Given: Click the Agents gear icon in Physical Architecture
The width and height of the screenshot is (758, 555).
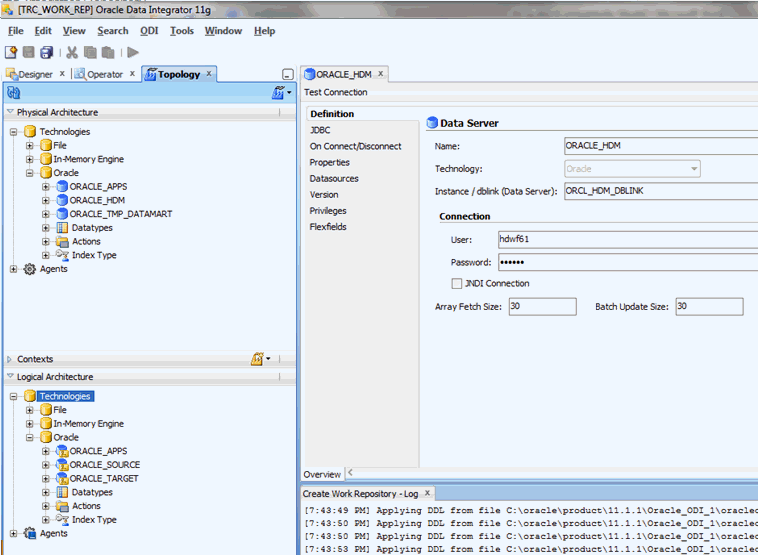Looking at the screenshot, I should pos(30,269).
